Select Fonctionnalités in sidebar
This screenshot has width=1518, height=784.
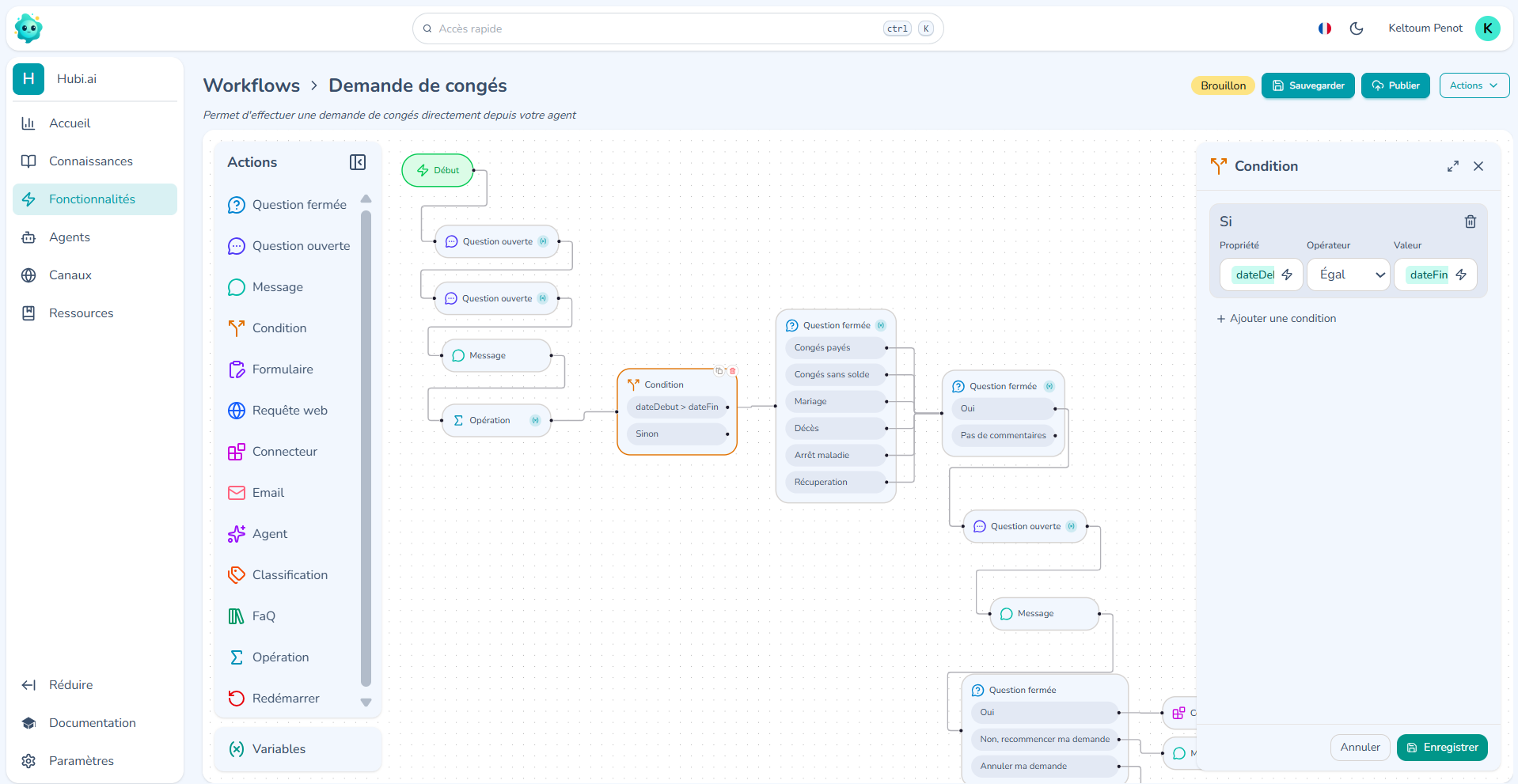click(x=95, y=199)
